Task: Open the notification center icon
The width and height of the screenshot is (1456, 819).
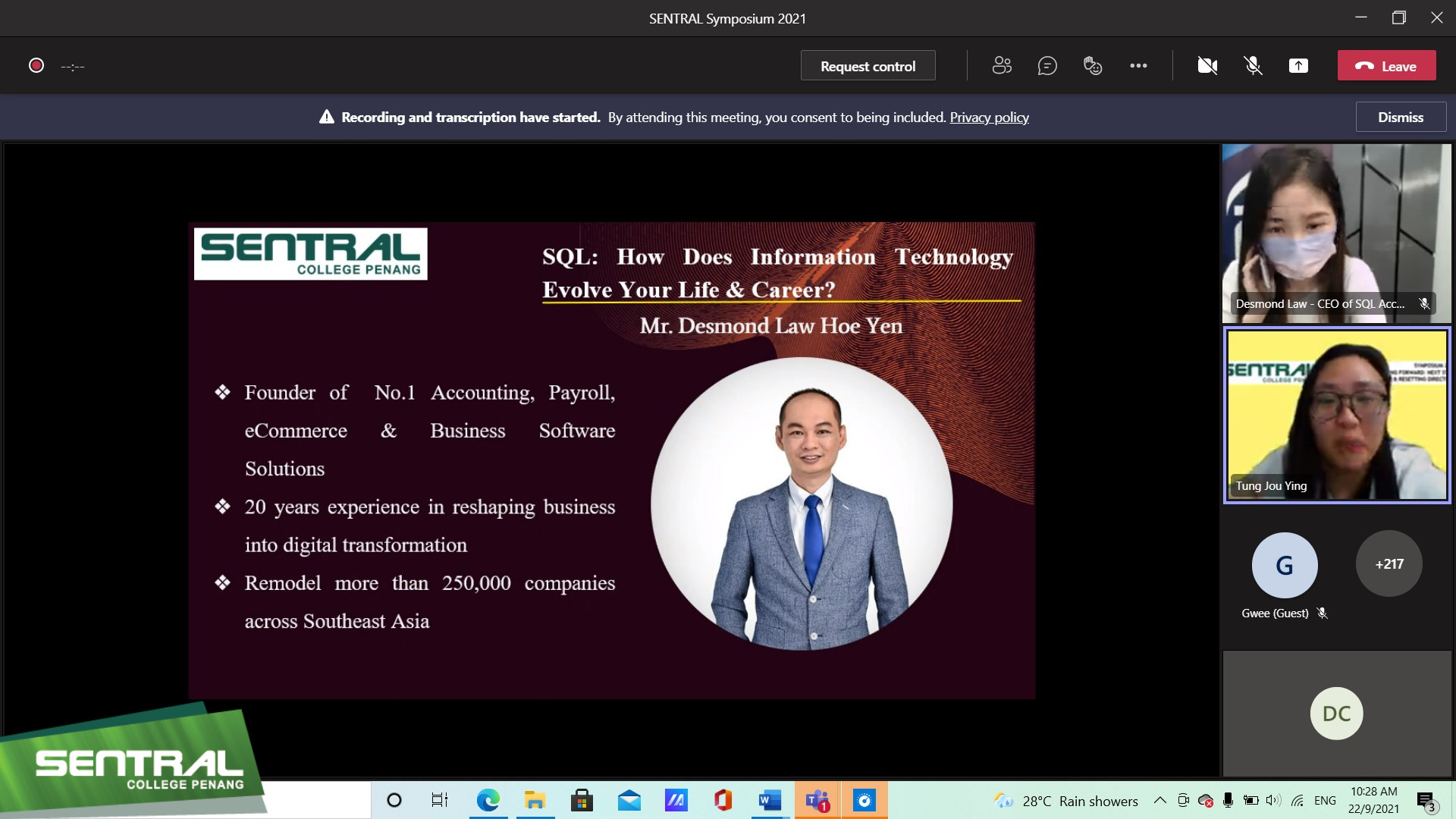Action: pyautogui.click(x=1426, y=801)
